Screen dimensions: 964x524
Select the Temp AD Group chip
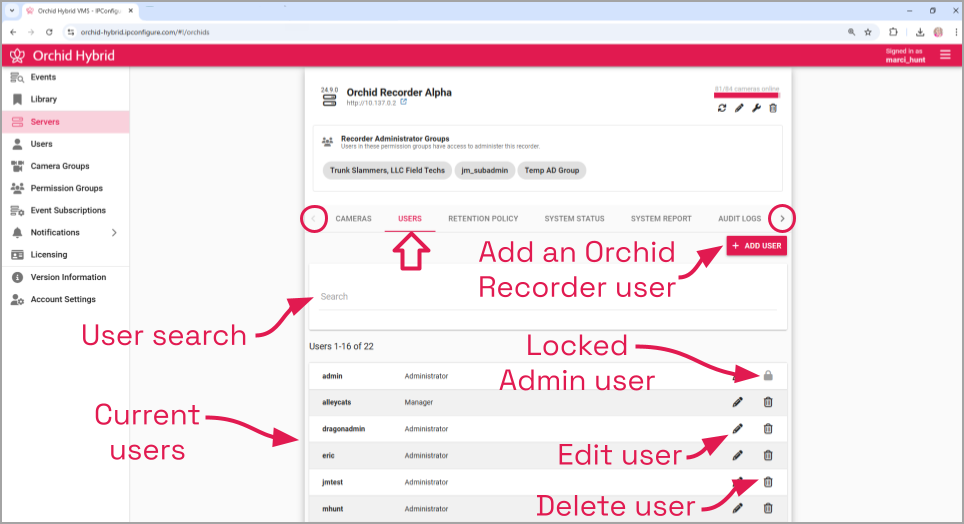click(x=551, y=170)
